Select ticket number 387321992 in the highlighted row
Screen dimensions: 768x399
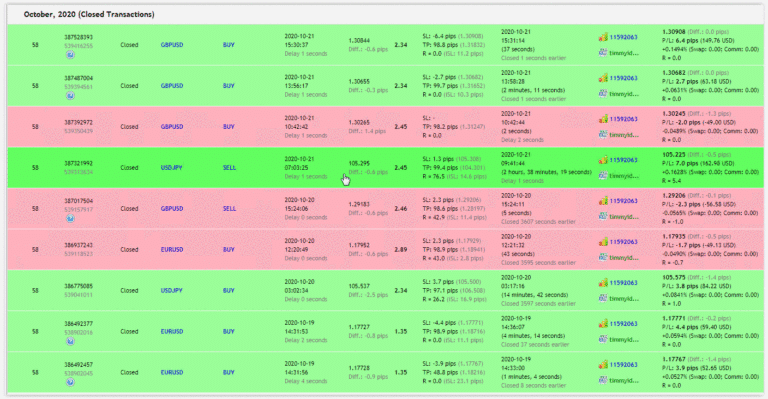[78, 163]
